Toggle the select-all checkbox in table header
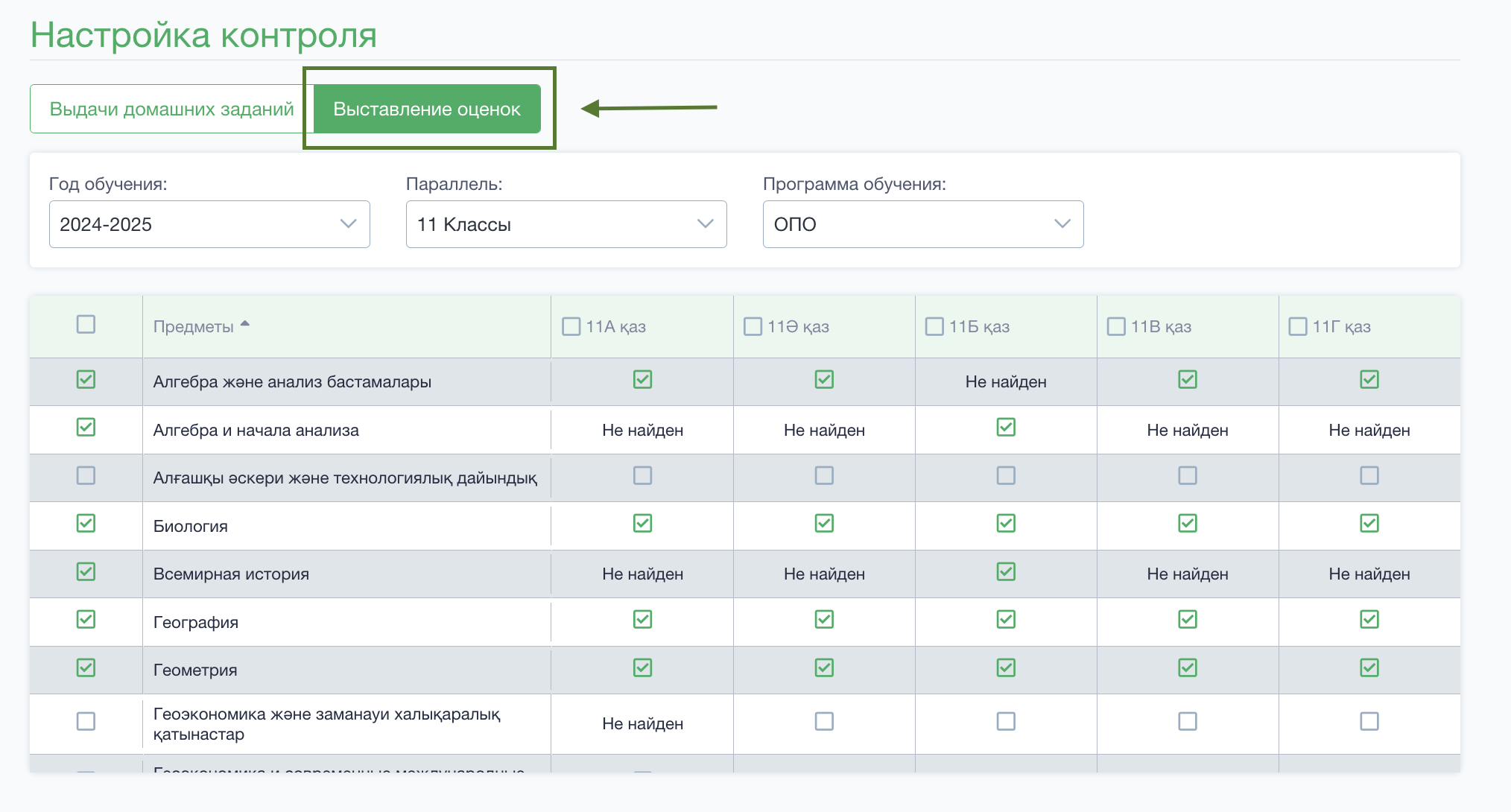Screen dimensions: 1511x812 tap(86, 324)
